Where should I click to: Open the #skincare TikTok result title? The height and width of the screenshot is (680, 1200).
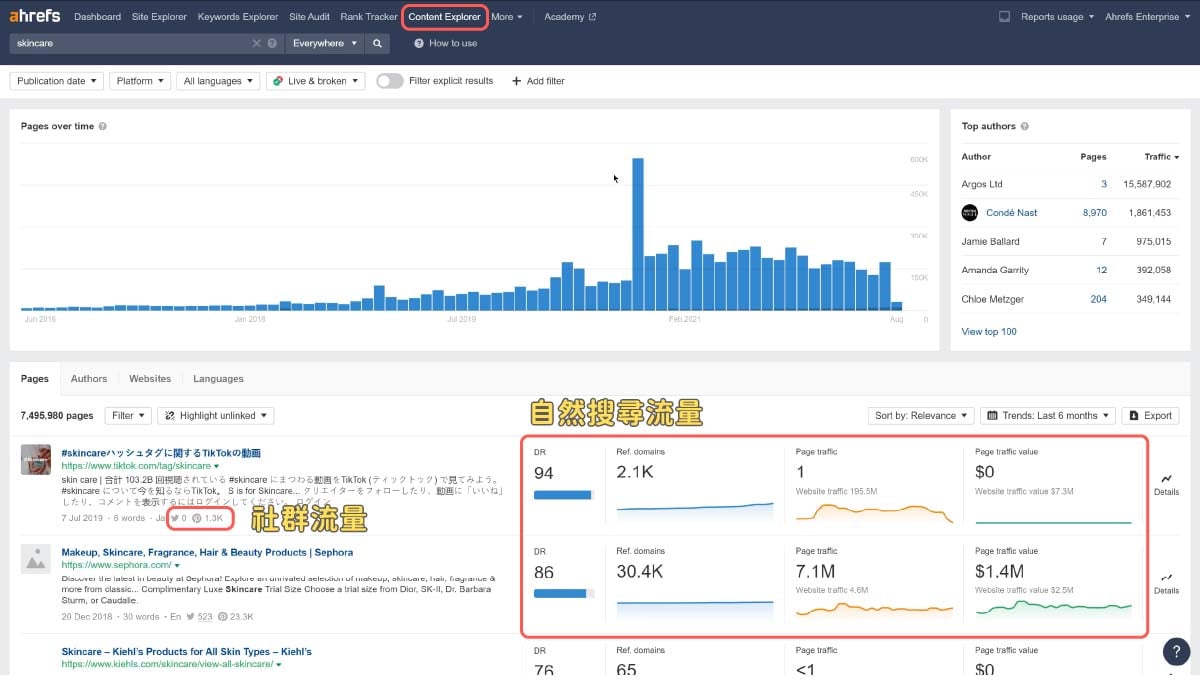(161, 453)
